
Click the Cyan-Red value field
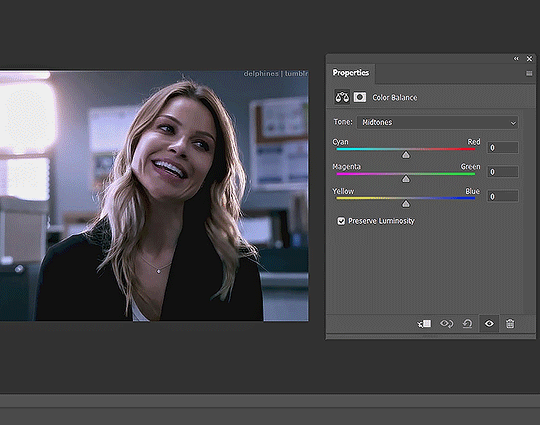pyautogui.click(x=502, y=148)
